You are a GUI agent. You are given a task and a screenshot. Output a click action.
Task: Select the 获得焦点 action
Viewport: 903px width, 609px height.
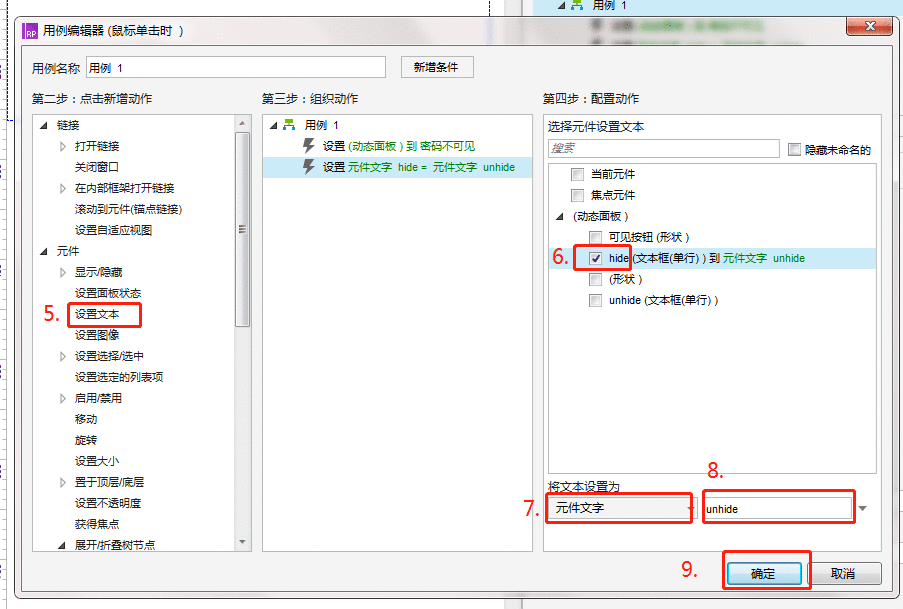coord(97,524)
